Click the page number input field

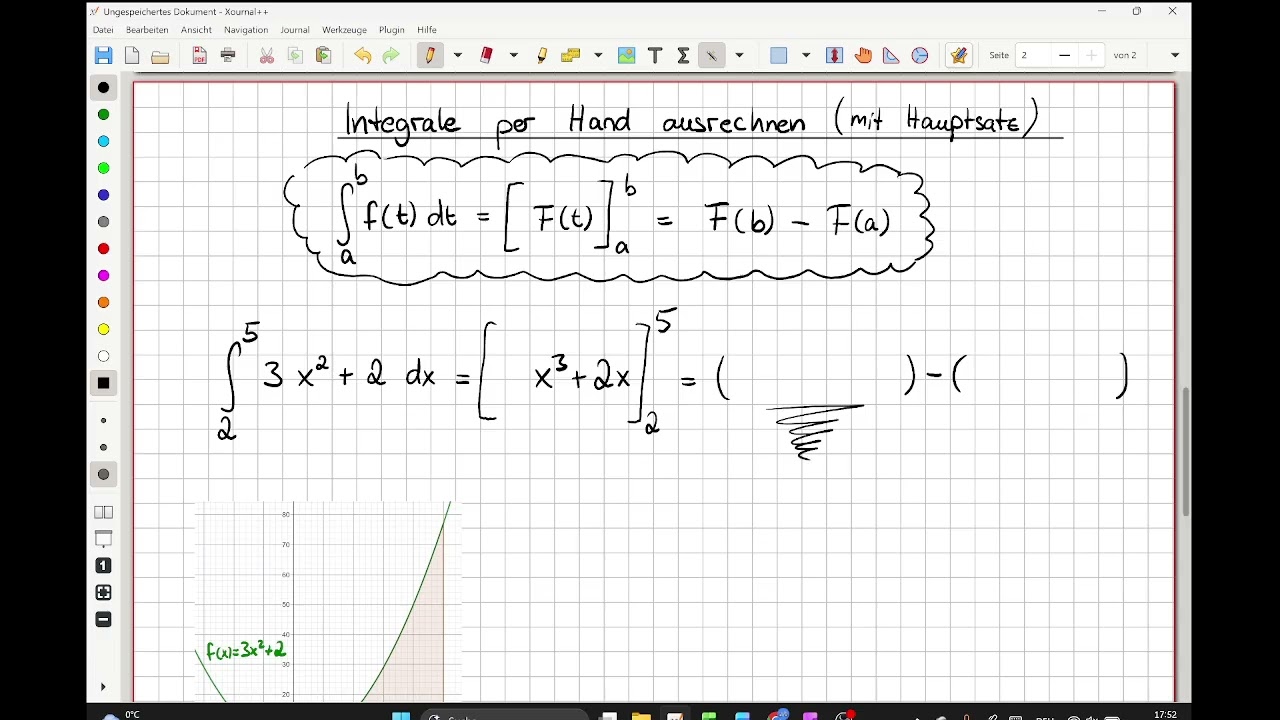click(x=1033, y=56)
